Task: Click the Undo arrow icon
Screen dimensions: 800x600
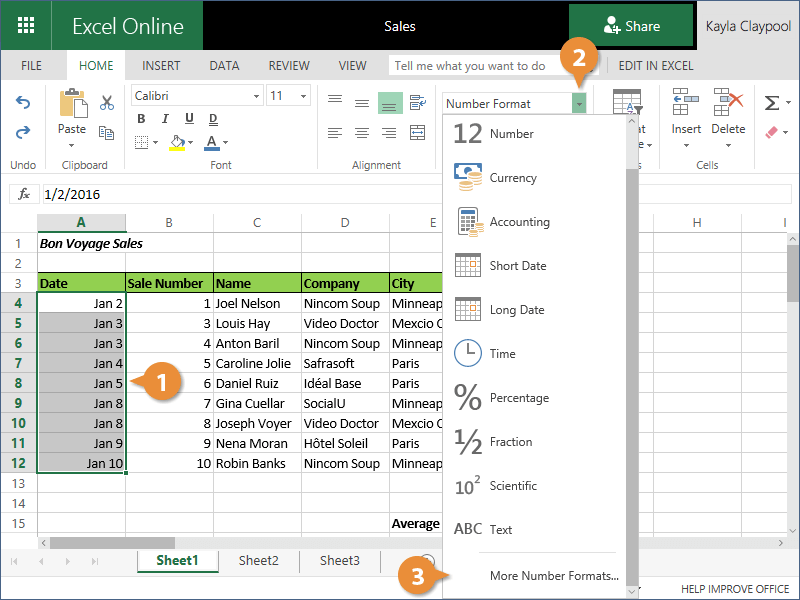Action: click(23, 103)
